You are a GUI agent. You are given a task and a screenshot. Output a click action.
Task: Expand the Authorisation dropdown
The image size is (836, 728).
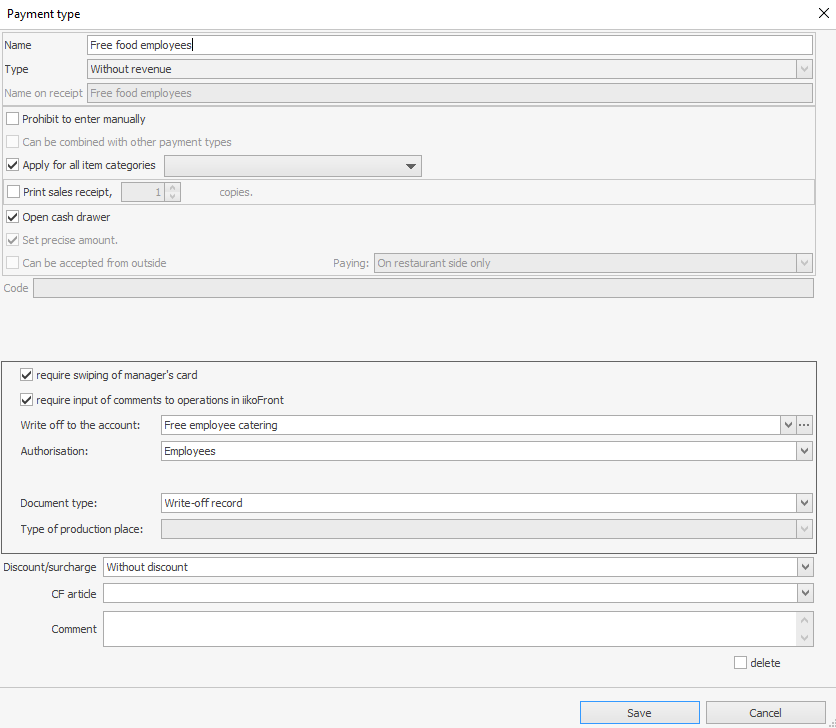click(x=804, y=451)
